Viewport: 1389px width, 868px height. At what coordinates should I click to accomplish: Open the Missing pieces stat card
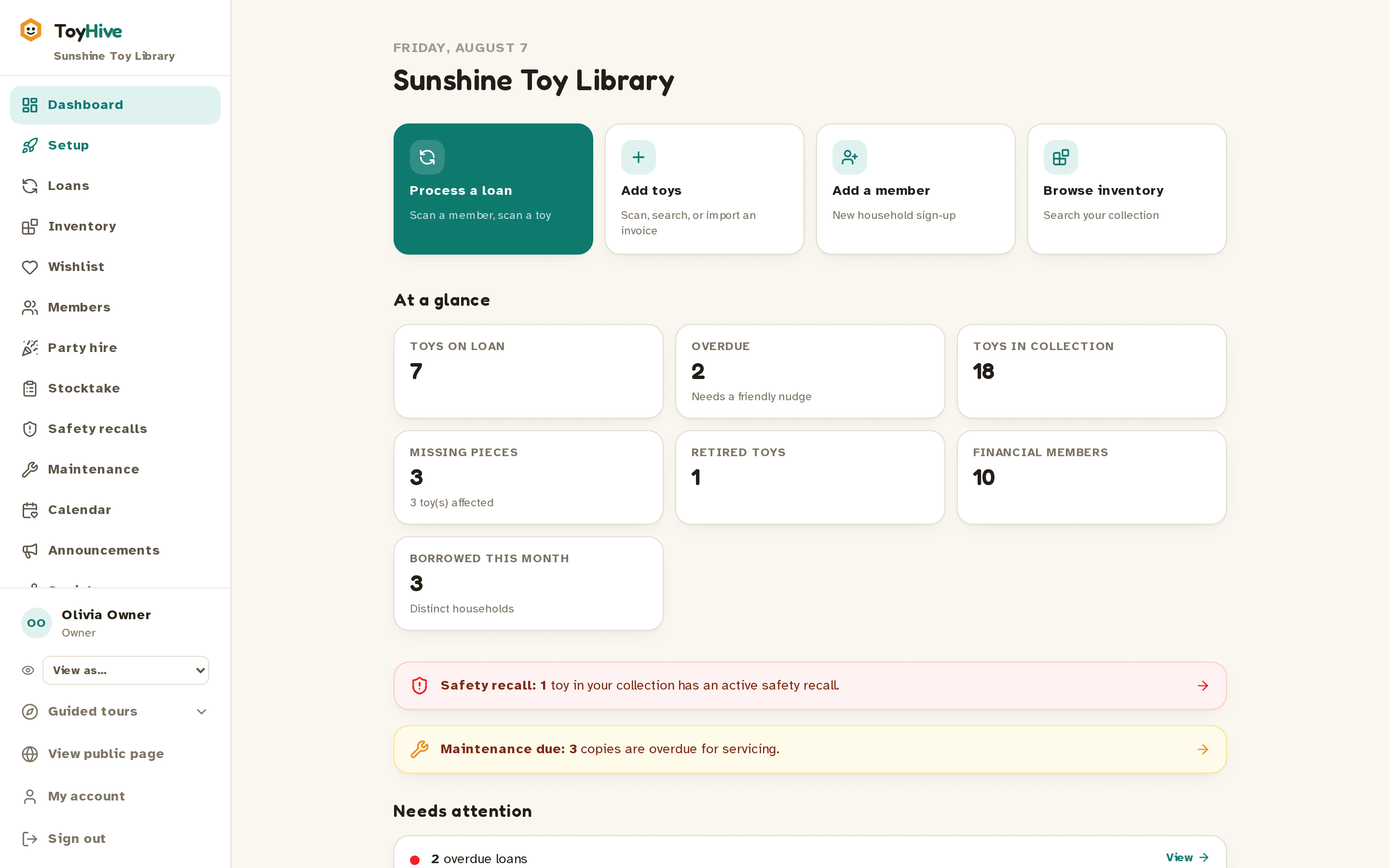(x=528, y=477)
